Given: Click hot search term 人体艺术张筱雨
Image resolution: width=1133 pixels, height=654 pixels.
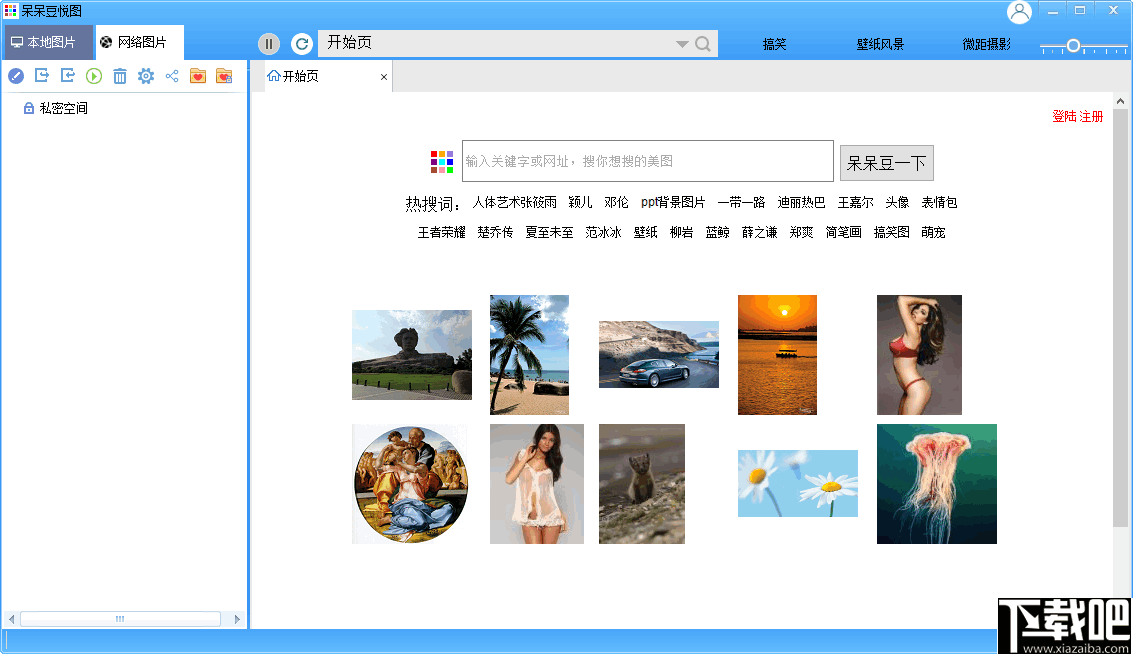Looking at the screenshot, I should tap(514, 202).
